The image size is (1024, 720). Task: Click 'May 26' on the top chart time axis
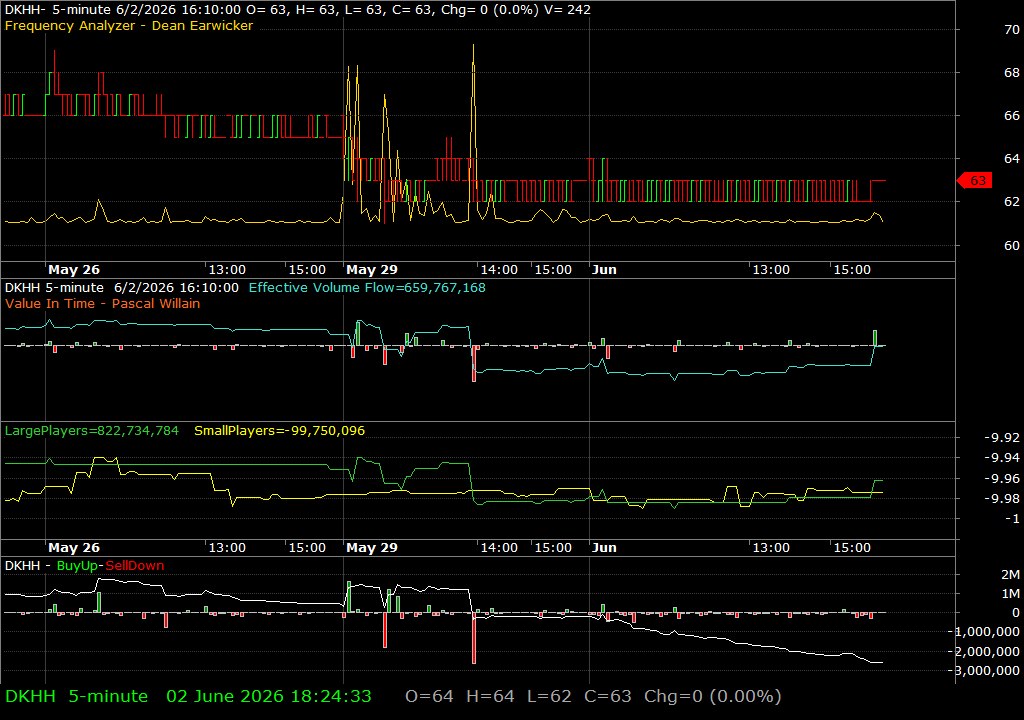tap(74, 270)
